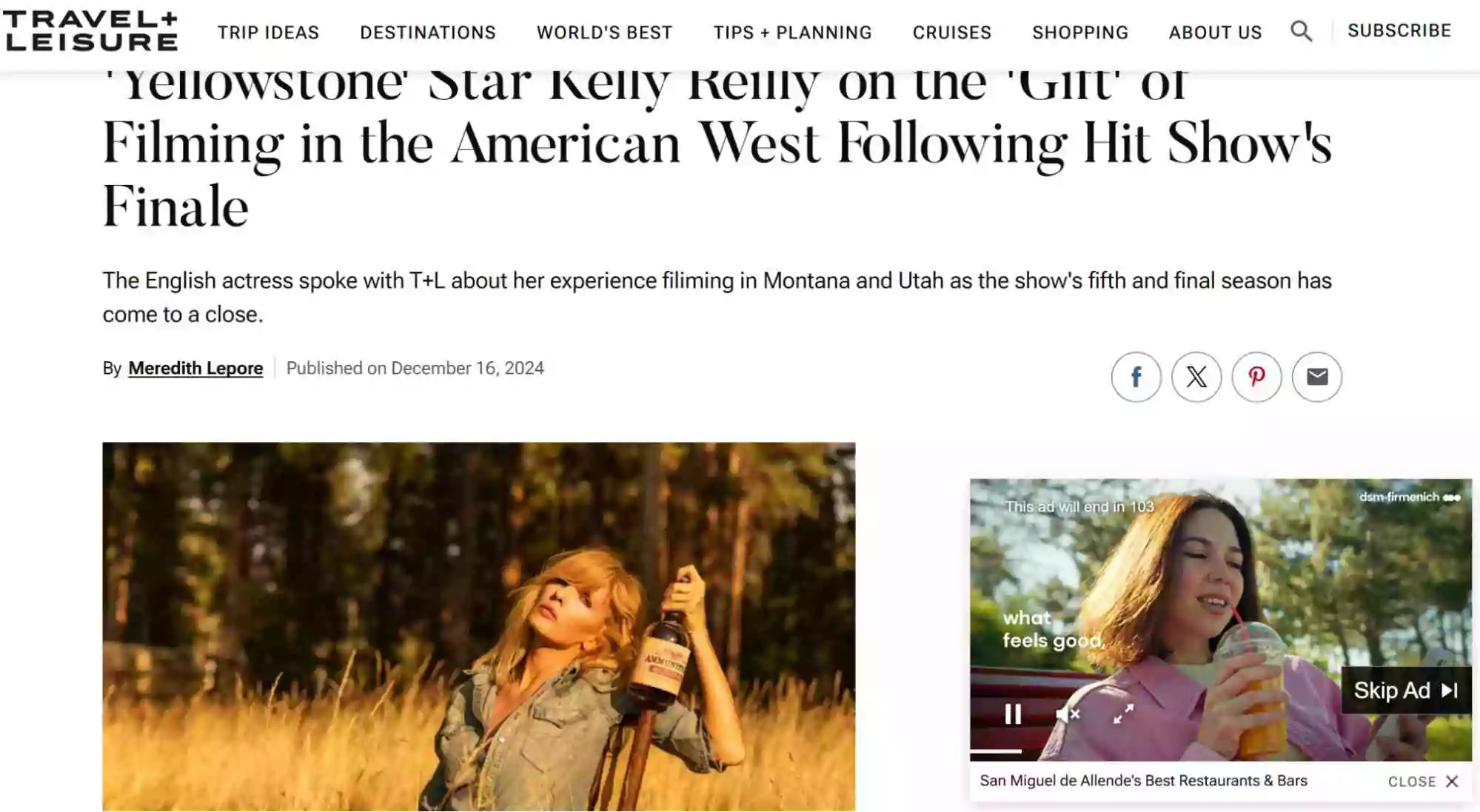Share the article on X
Image resolution: width=1480 pixels, height=812 pixels.
1196,377
